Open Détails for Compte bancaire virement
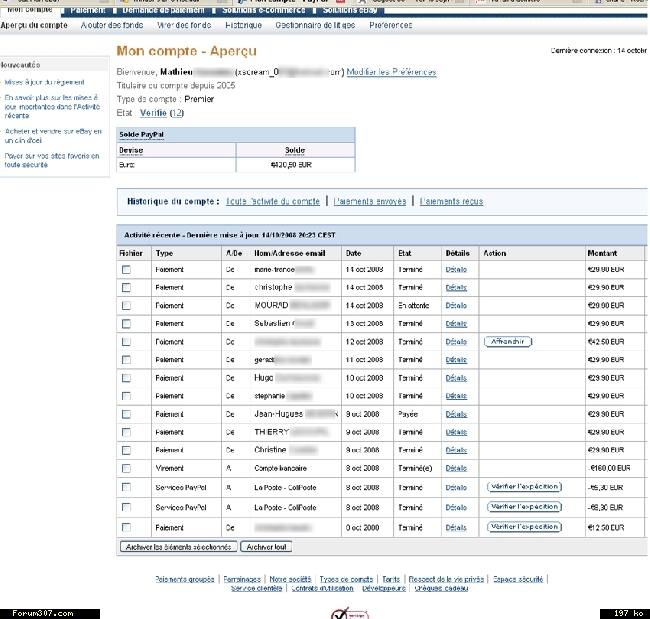650x619 pixels. coord(456,468)
